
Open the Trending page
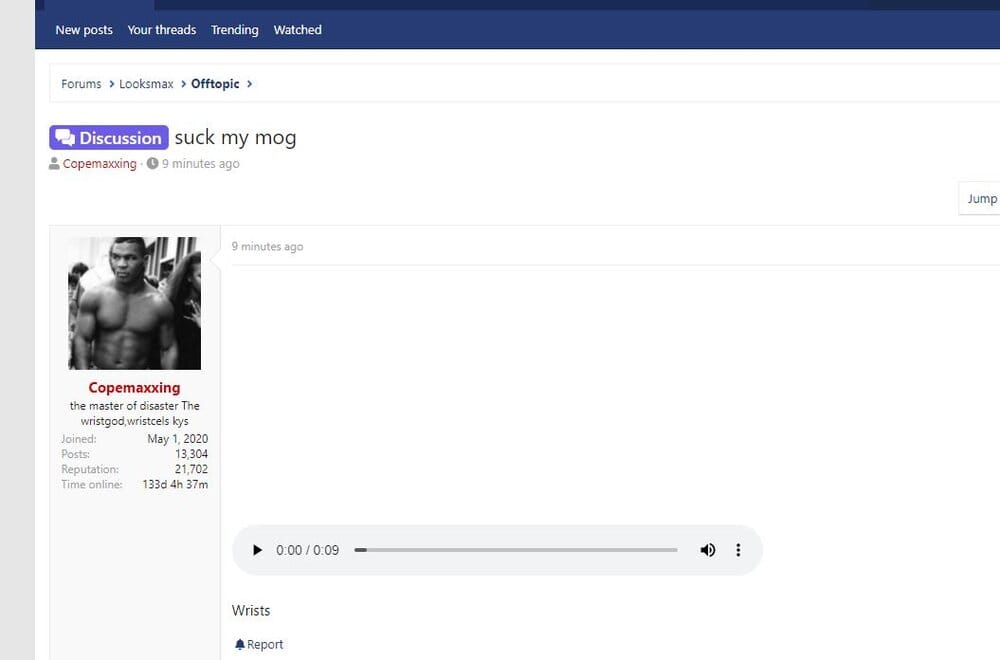click(235, 30)
